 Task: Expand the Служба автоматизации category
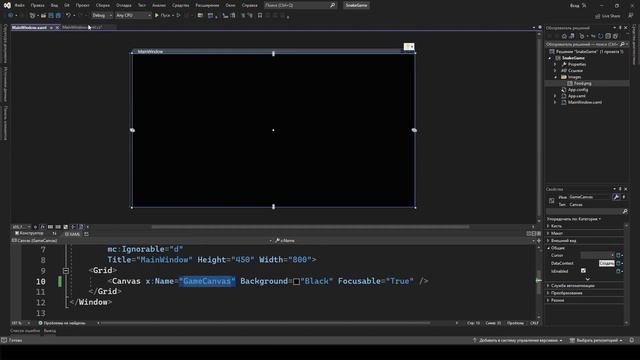pyautogui.click(x=548, y=286)
